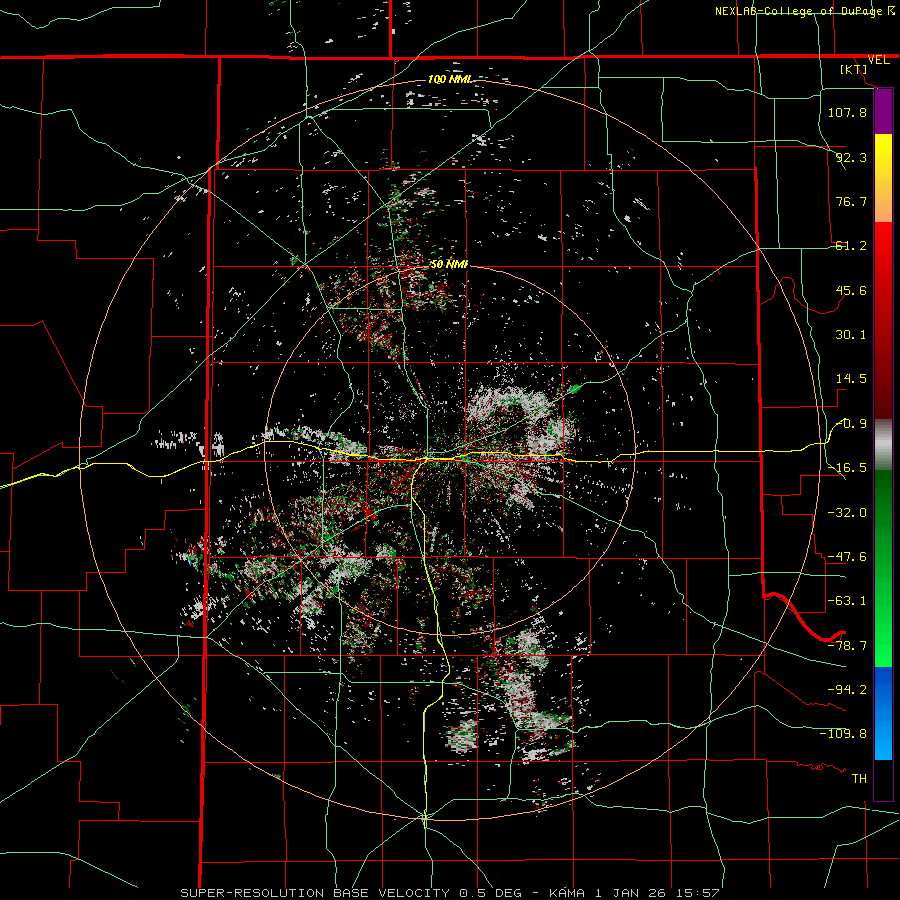This screenshot has width=900, height=900.
Task: Click the VEL legend title
Action: pos(878,60)
